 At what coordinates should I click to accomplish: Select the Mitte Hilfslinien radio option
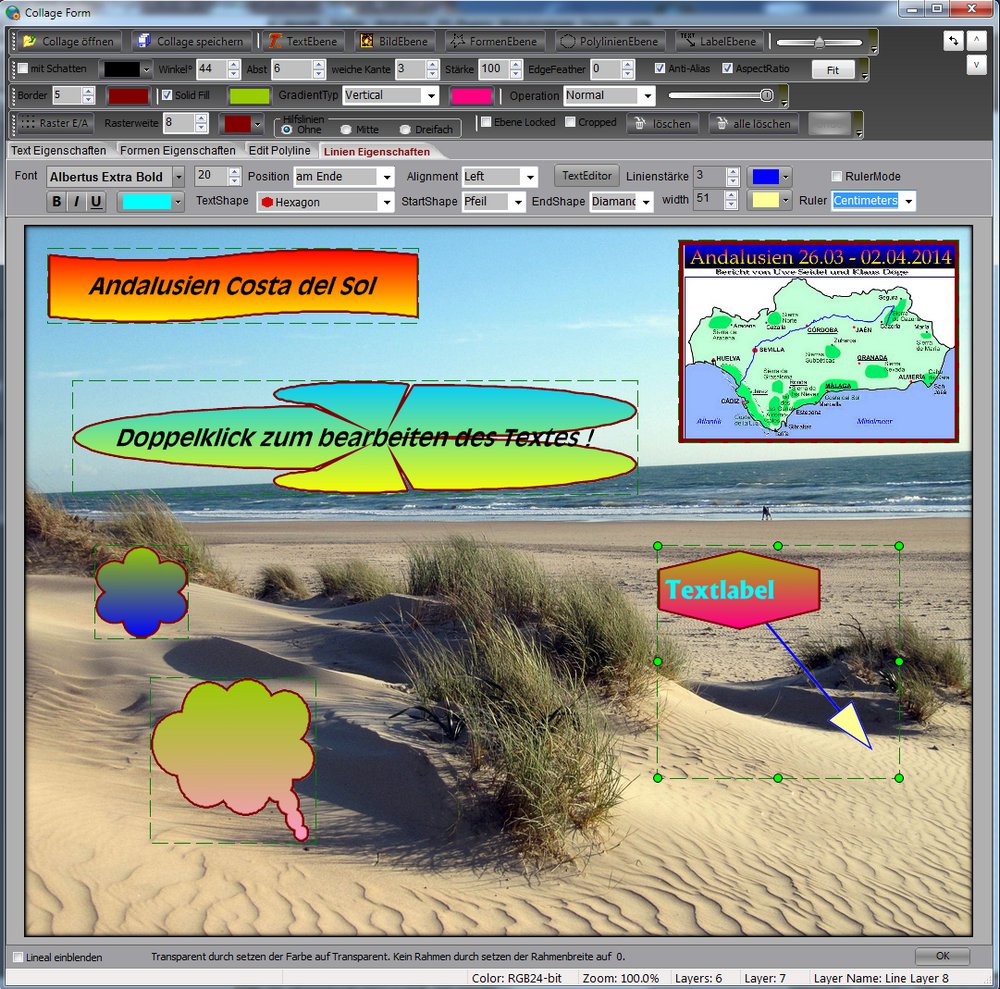coord(346,130)
